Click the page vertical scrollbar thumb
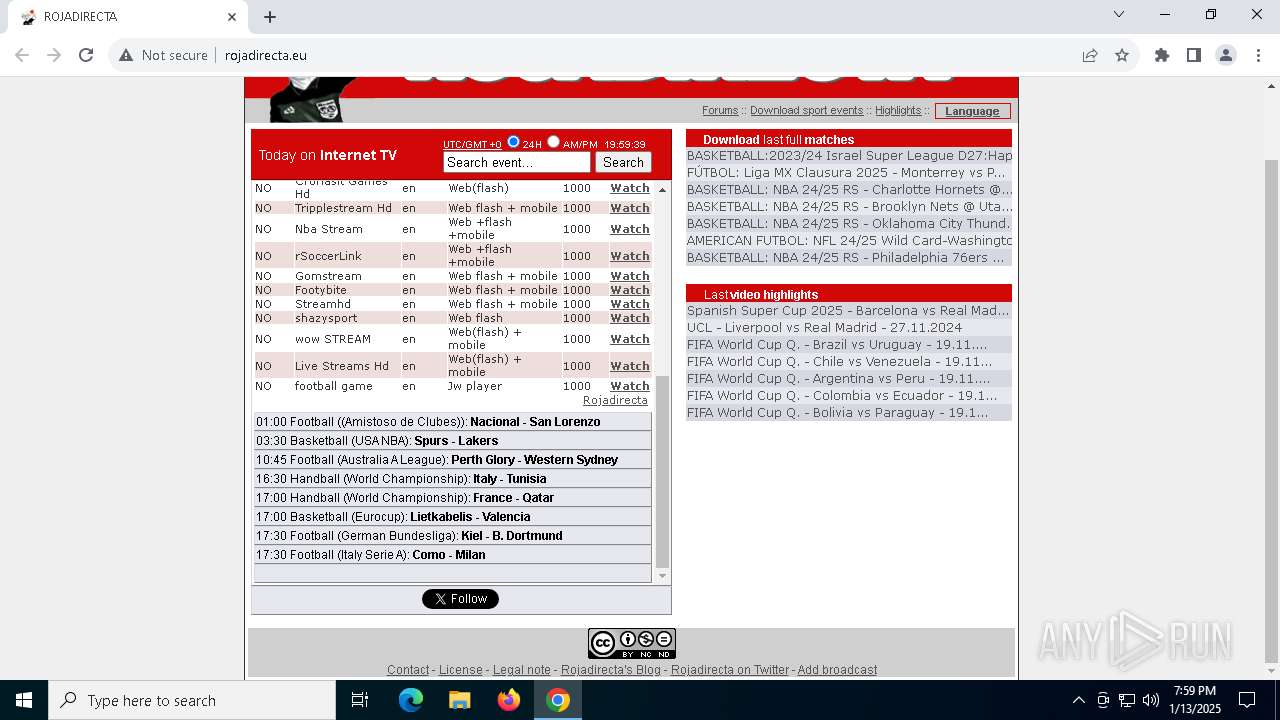This screenshot has height=720, width=1280. (x=1271, y=411)
